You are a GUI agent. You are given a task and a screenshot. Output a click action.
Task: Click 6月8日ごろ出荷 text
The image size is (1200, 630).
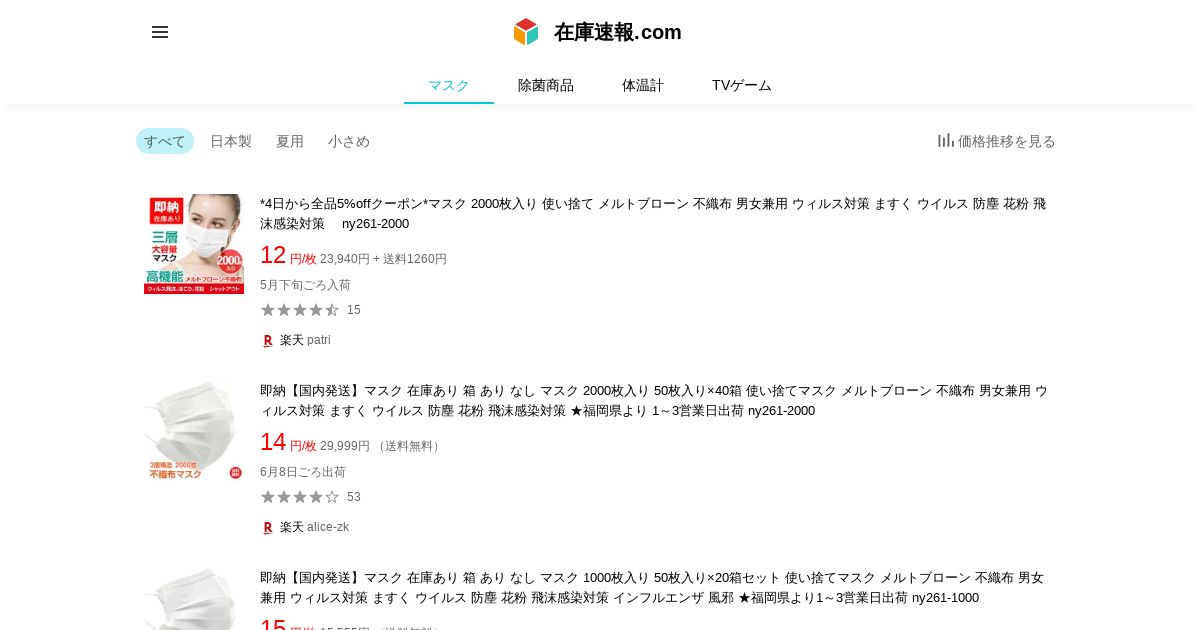303,472
